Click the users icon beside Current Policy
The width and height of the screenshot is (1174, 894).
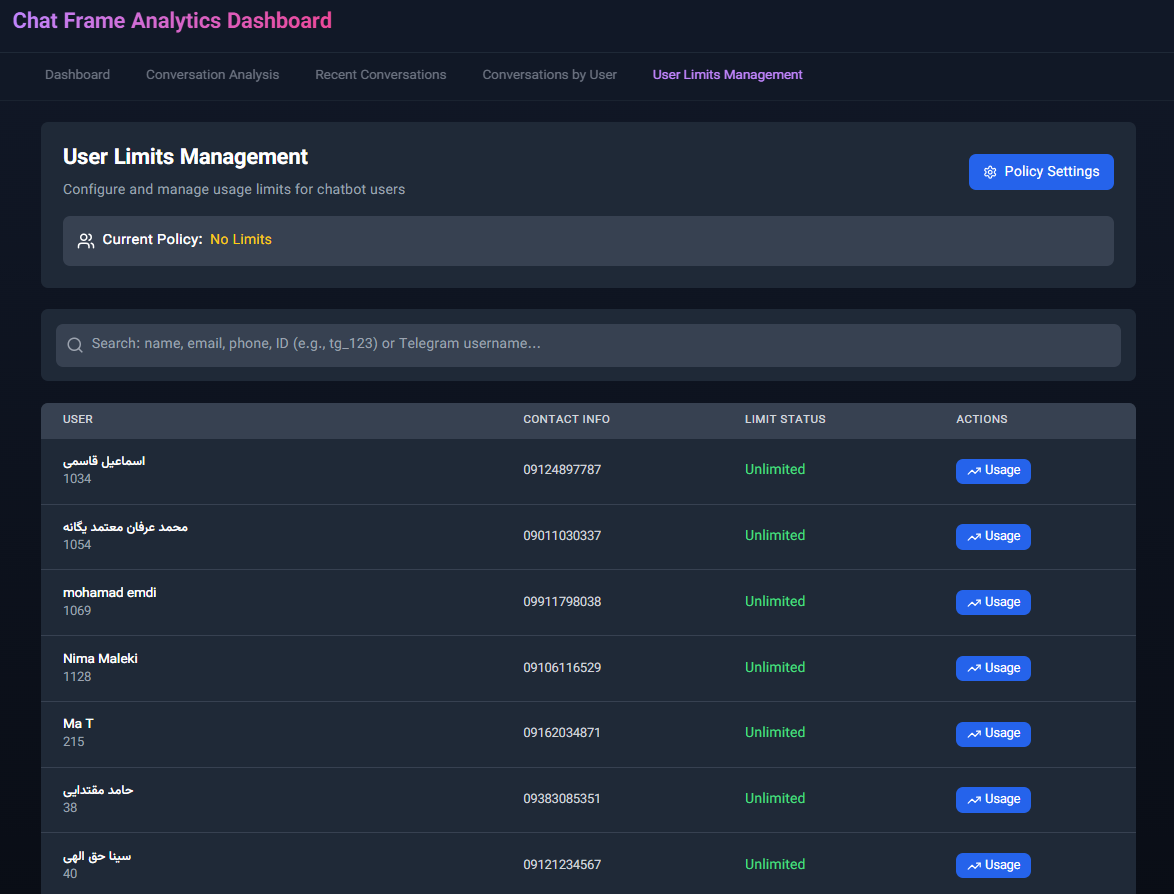86,241
